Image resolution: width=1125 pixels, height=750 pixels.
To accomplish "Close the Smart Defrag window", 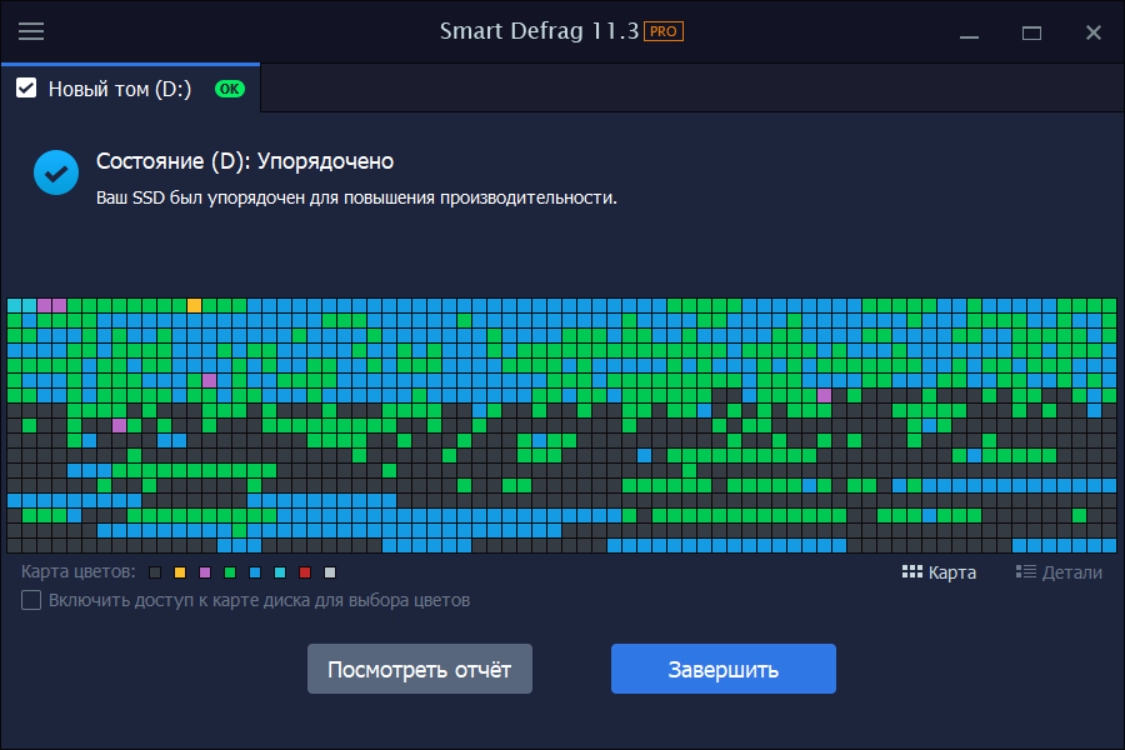I will coord(1093,33).
